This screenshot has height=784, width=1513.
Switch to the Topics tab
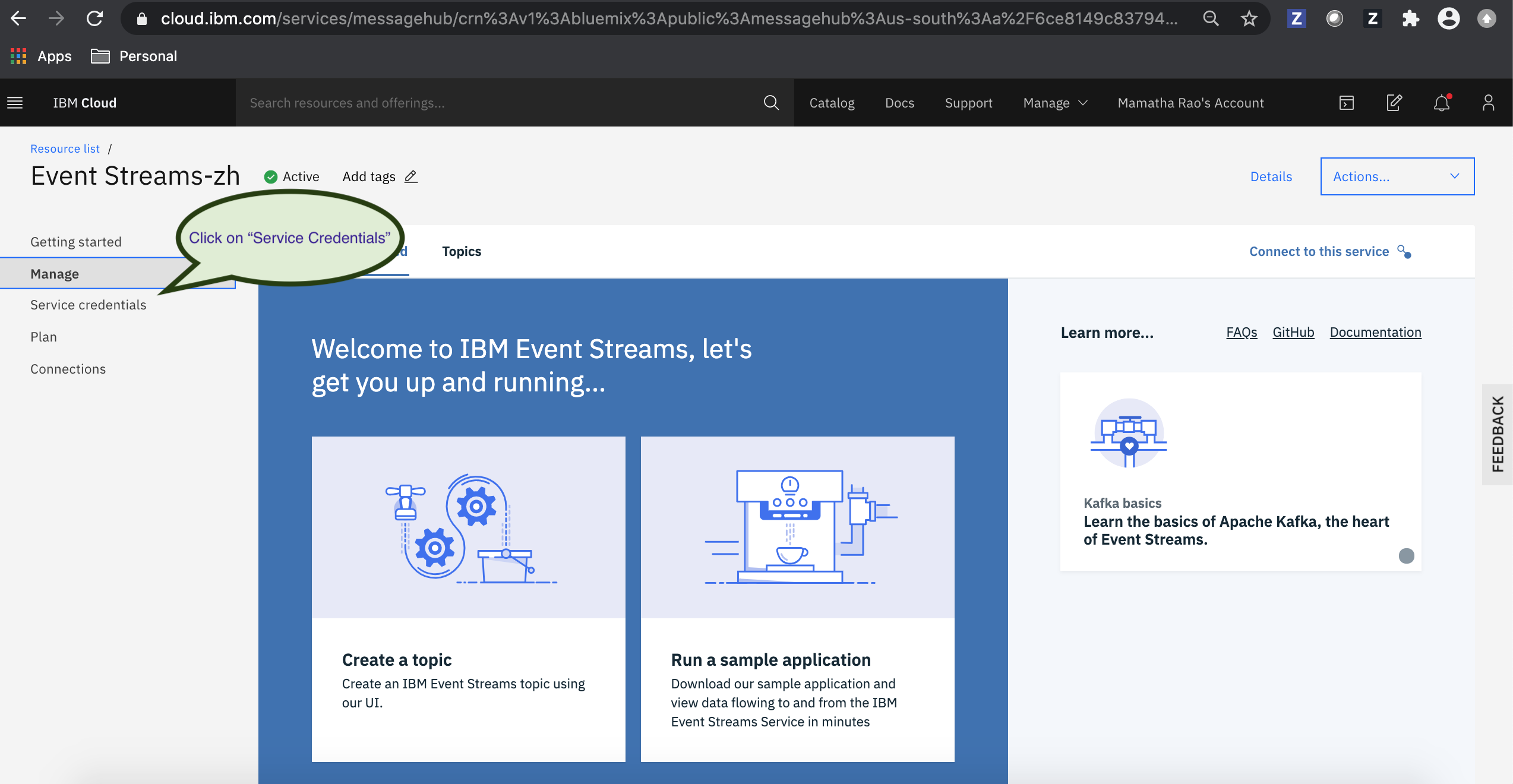tap(462, 251)
